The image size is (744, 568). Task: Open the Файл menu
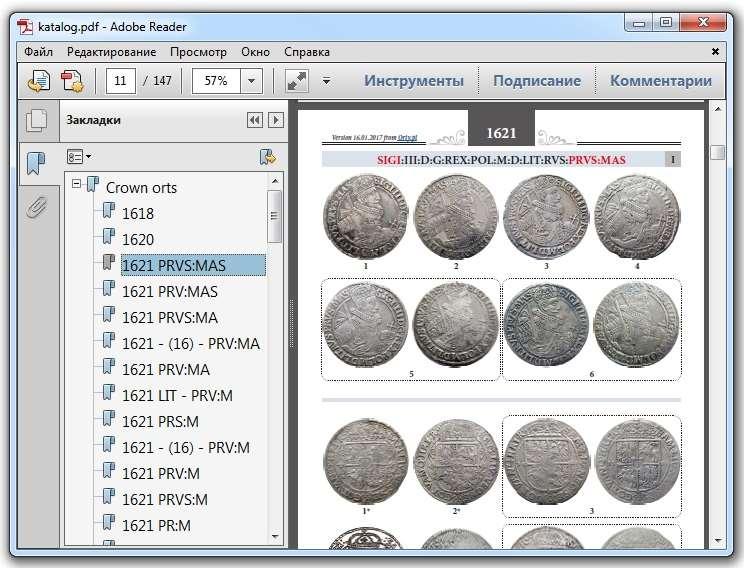click(38, 52)
